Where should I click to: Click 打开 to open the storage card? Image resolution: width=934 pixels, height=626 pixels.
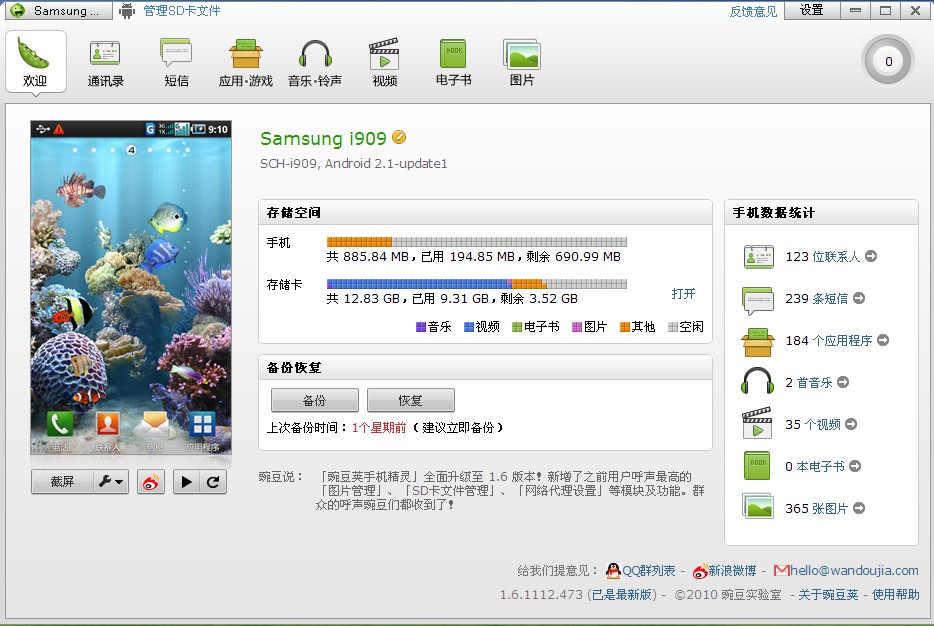coord(683,294)
